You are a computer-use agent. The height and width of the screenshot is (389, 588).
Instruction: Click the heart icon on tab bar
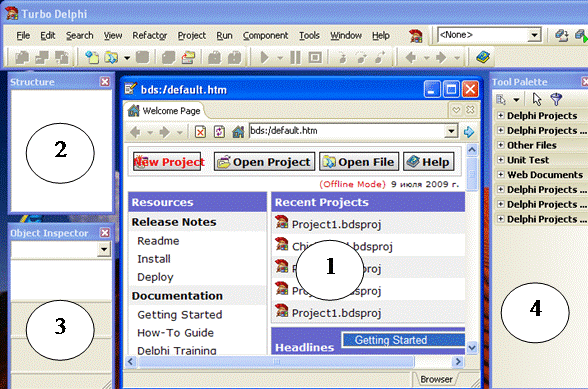[x=456, y=110]
